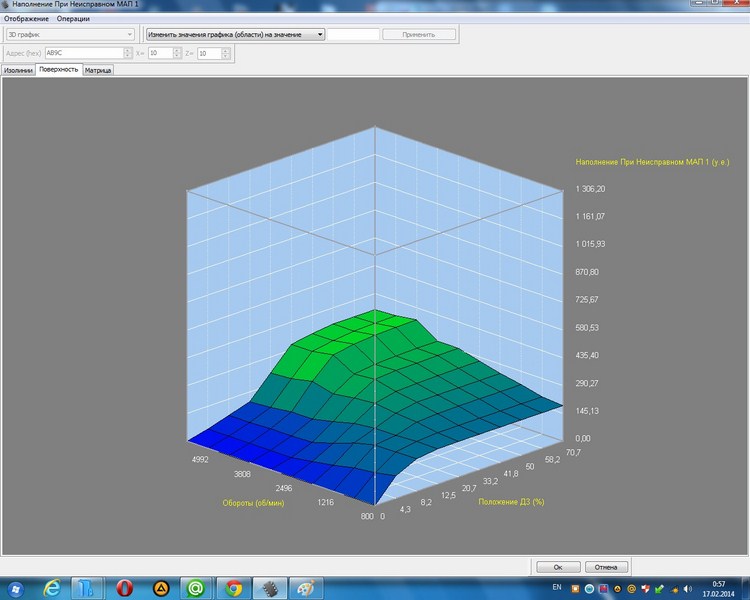This screenshot has width=750, height=600.
Task: Open Paint from the taskbar
Action: click(305, 587)
